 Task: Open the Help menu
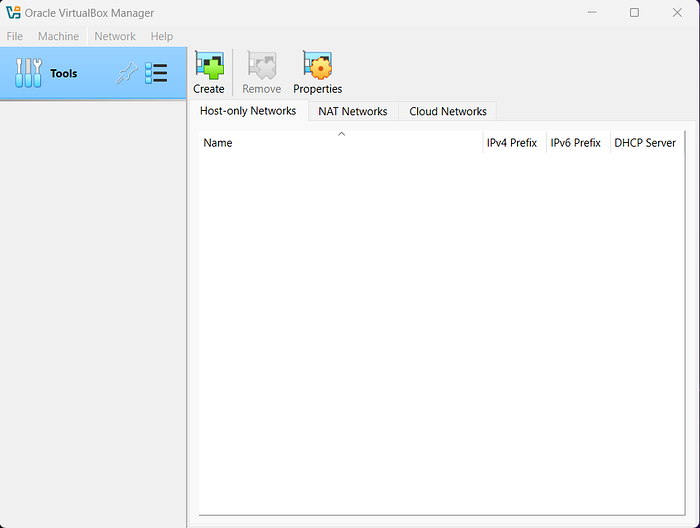pyautogui.click(x=162, y=36)
